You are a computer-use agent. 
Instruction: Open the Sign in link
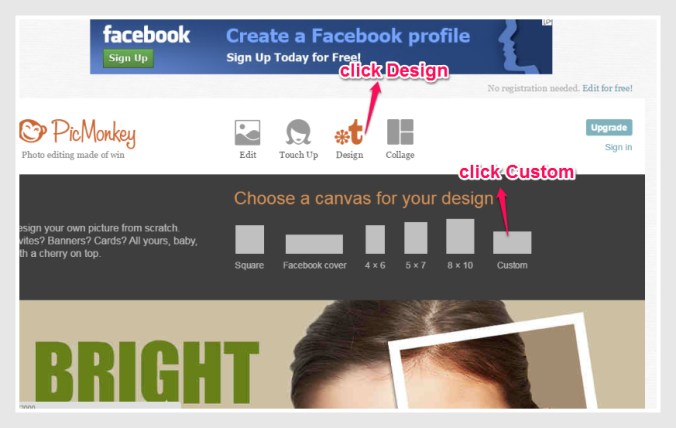pos(618,147)
